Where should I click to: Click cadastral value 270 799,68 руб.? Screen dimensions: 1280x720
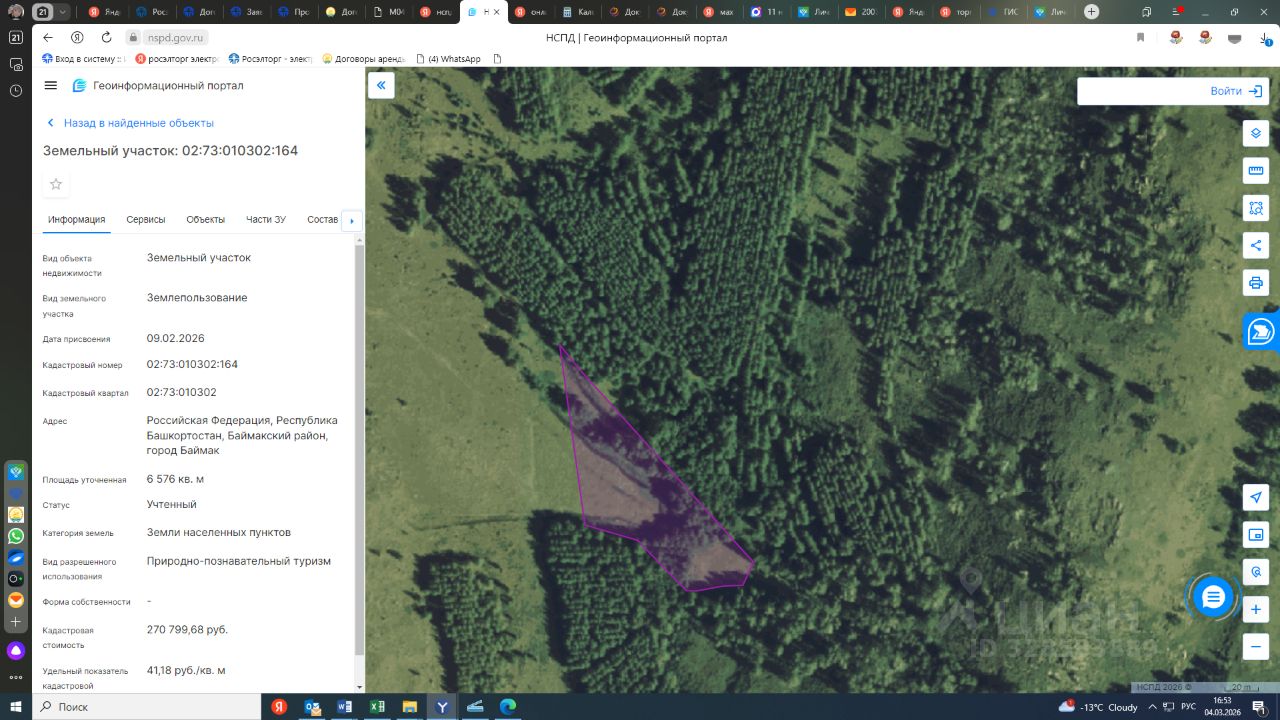coord(187,630)
